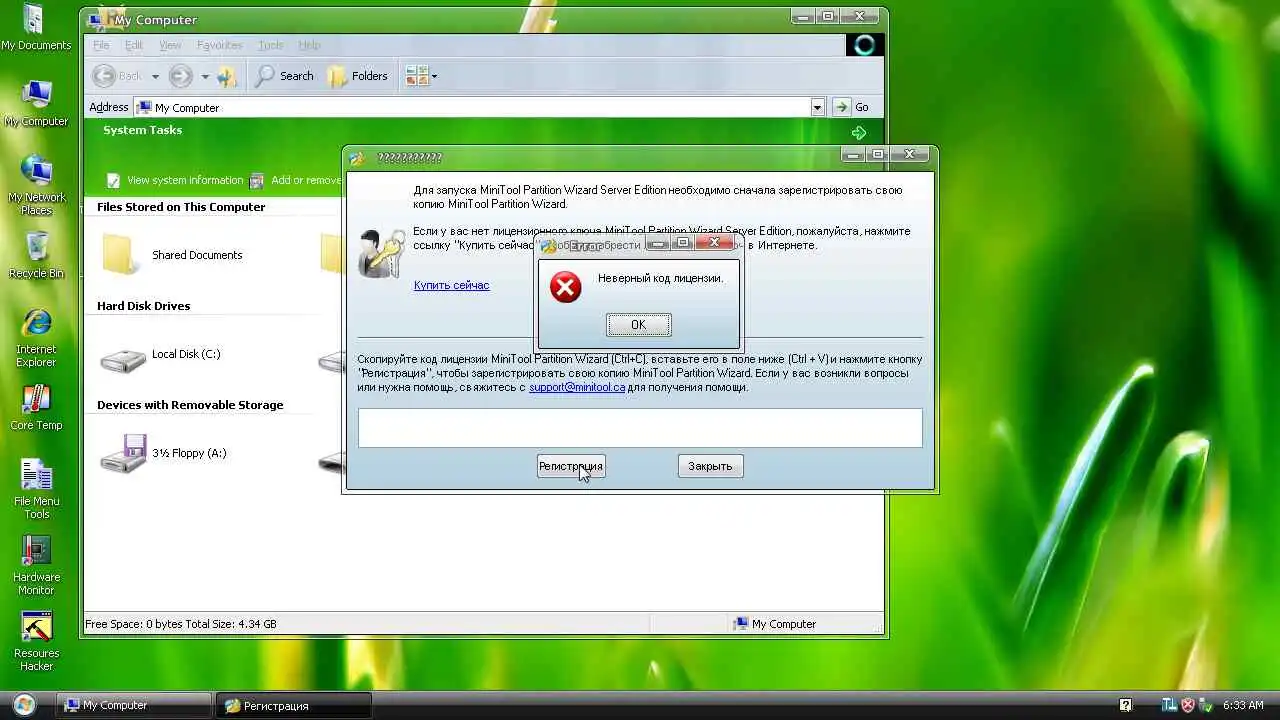Open Tools menu in My Computer
This screenshot has width=1280, height=720.
pyautogui.click(x=270, y=45)
